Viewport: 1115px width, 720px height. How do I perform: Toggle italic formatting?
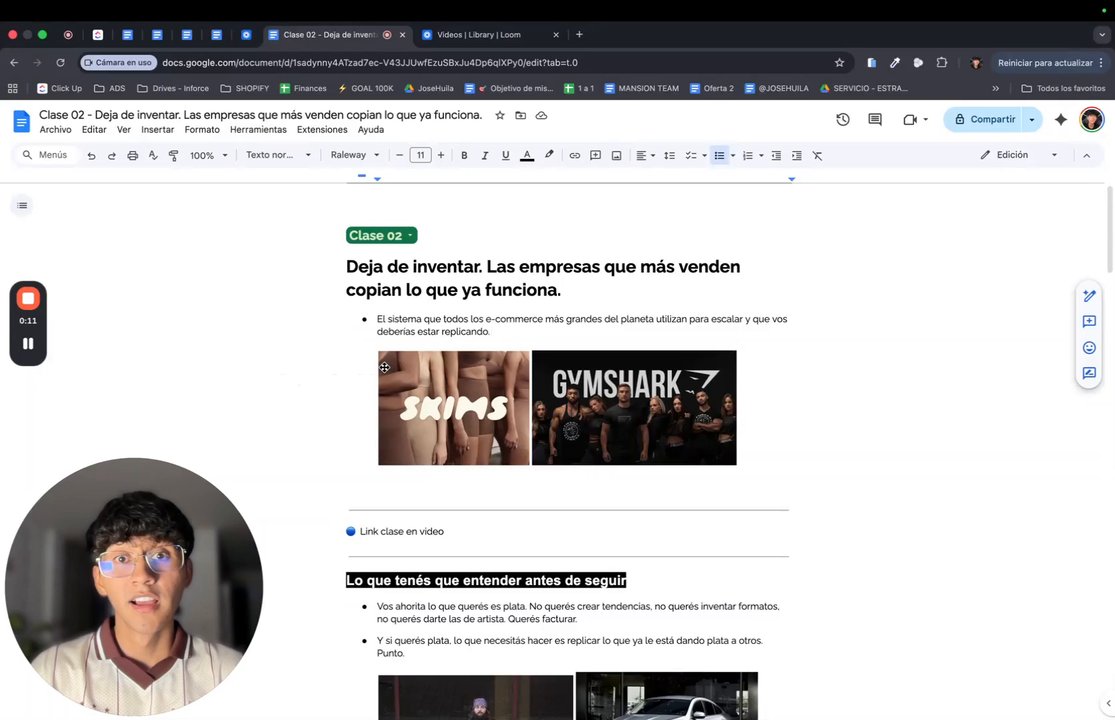click(485, 156)
